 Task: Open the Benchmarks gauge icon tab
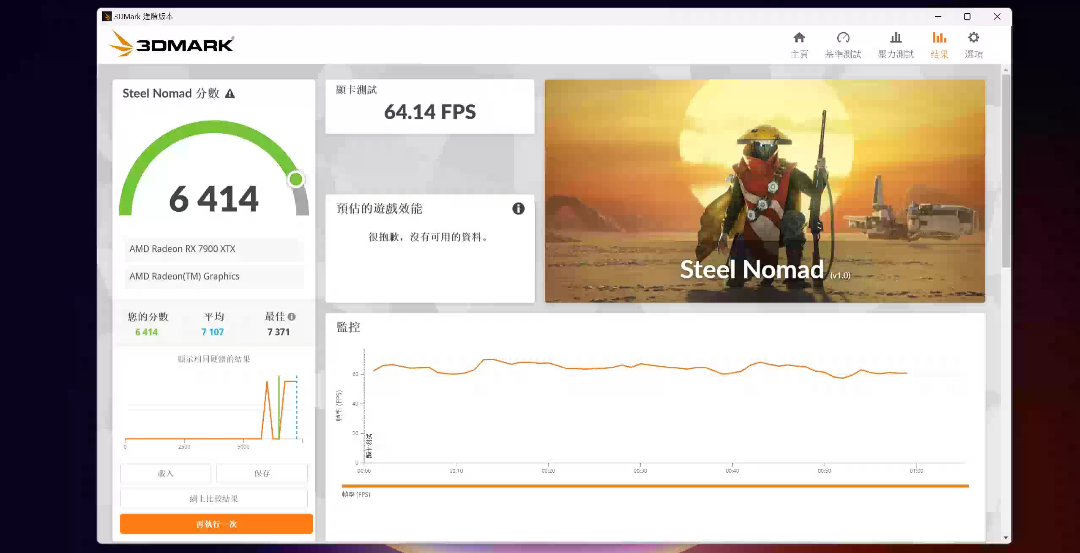pos(842,44)
